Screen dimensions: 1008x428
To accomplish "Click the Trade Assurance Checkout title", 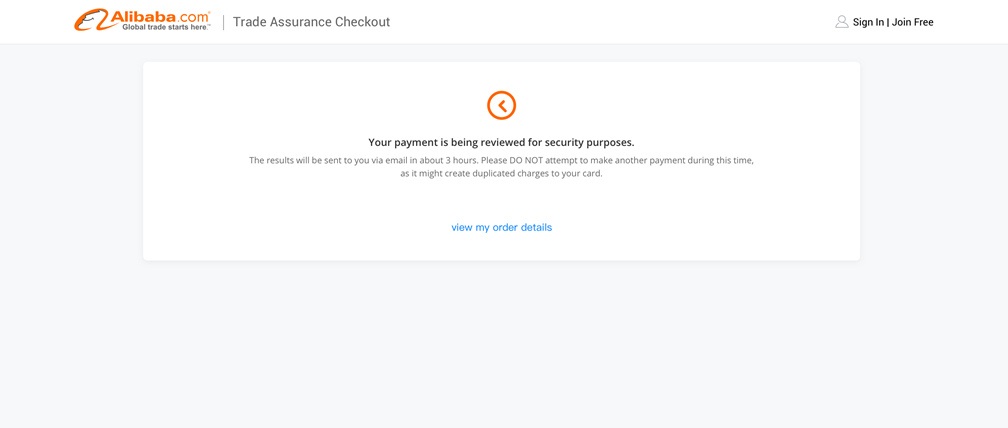I will click(311, 22).
